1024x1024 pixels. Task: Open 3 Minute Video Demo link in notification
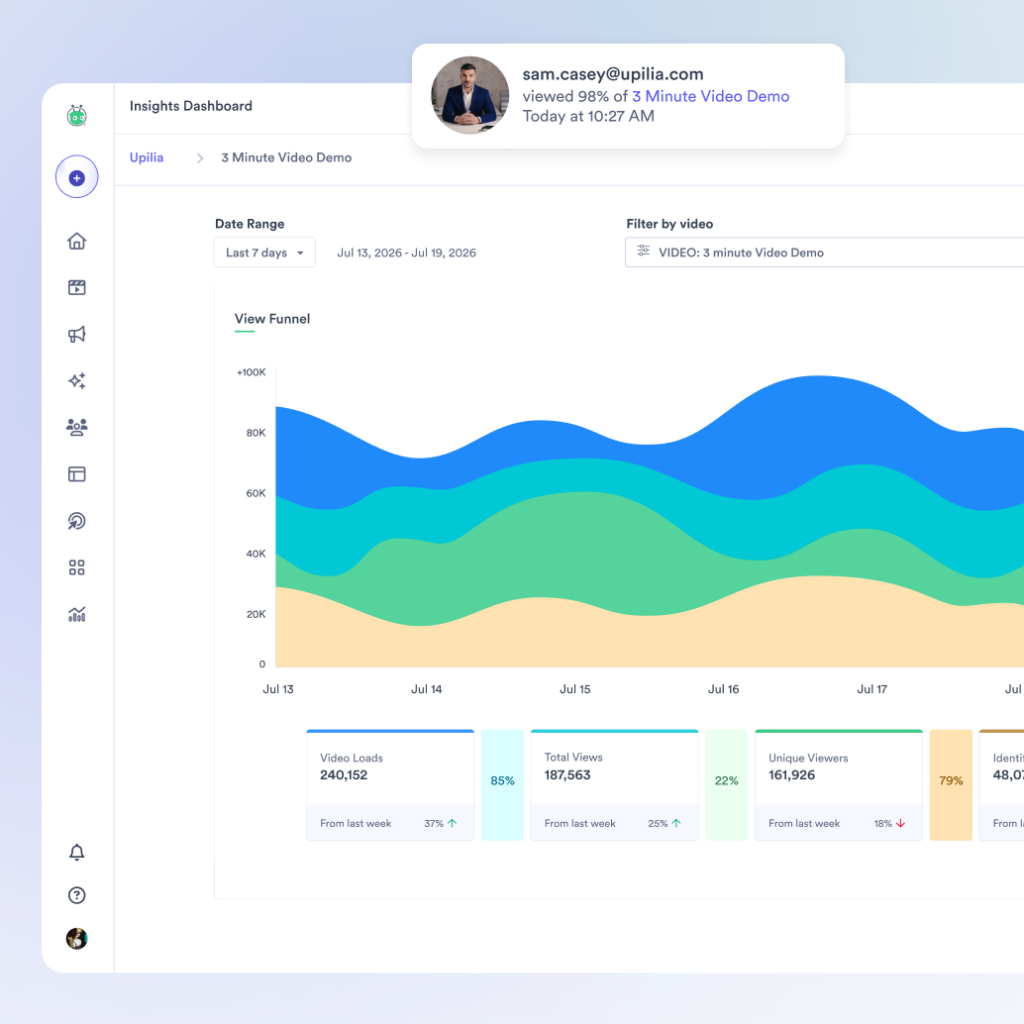[711, 96]
